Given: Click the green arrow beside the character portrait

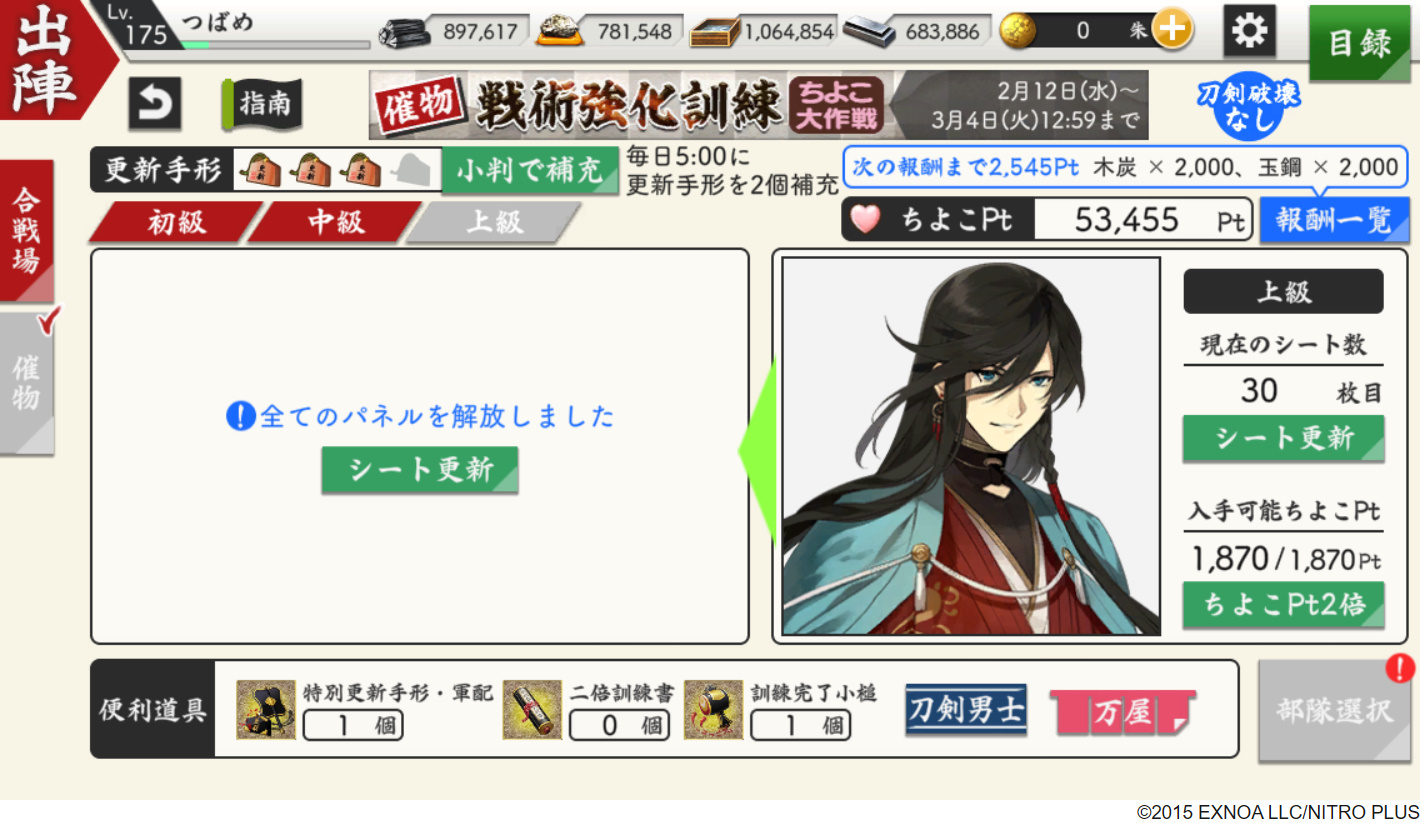Looking at the screenshot, I should point(758,451).
